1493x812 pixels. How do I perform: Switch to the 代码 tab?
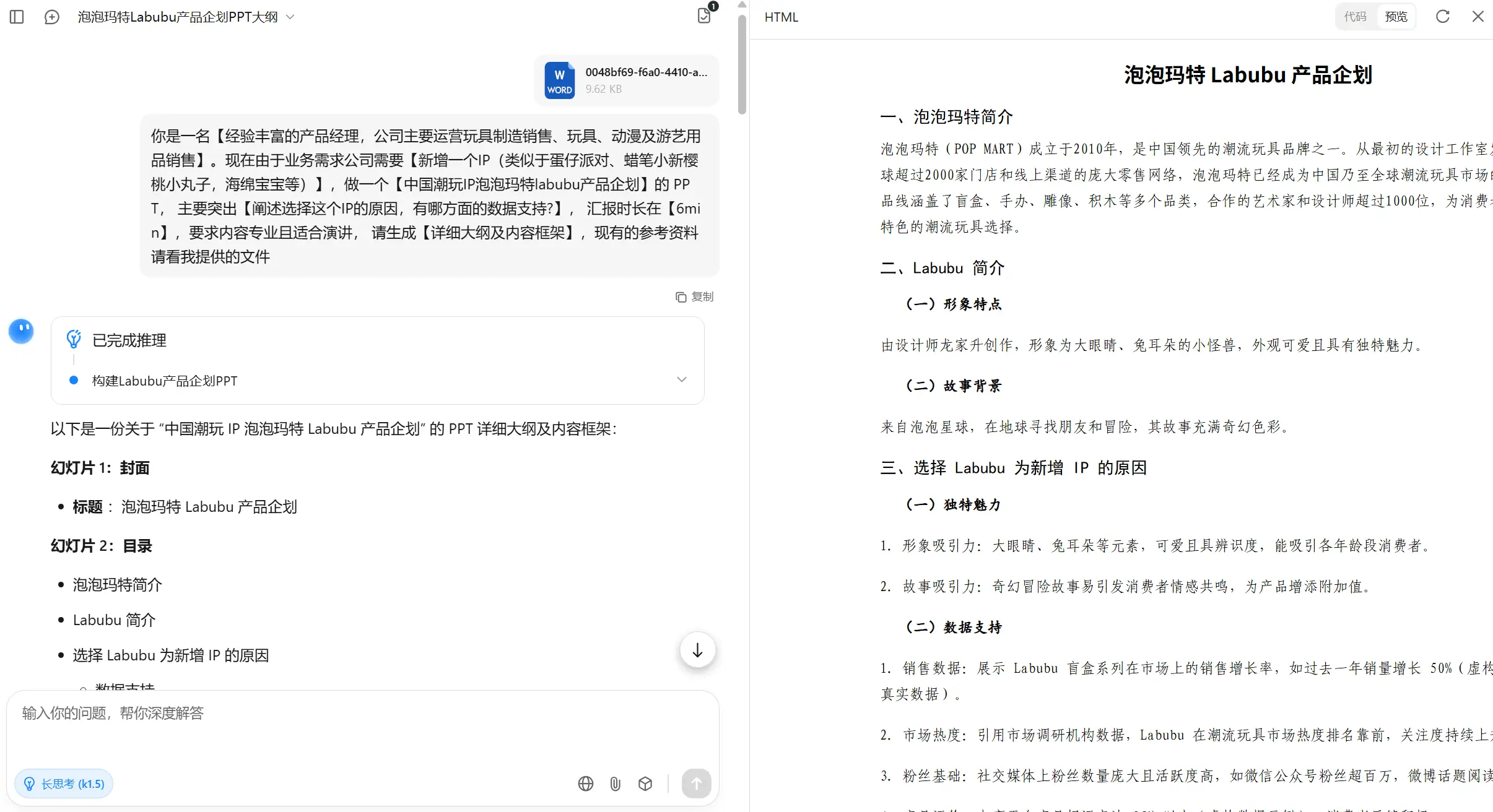point(1355,17)
